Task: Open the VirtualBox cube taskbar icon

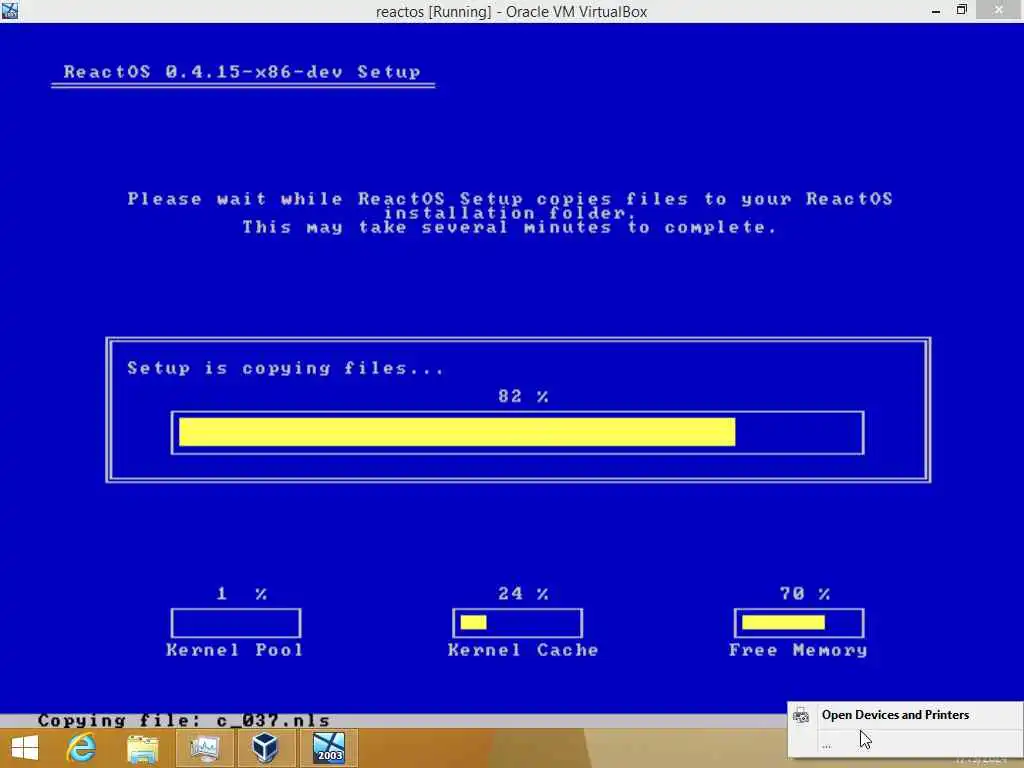Action: point(266,748)
